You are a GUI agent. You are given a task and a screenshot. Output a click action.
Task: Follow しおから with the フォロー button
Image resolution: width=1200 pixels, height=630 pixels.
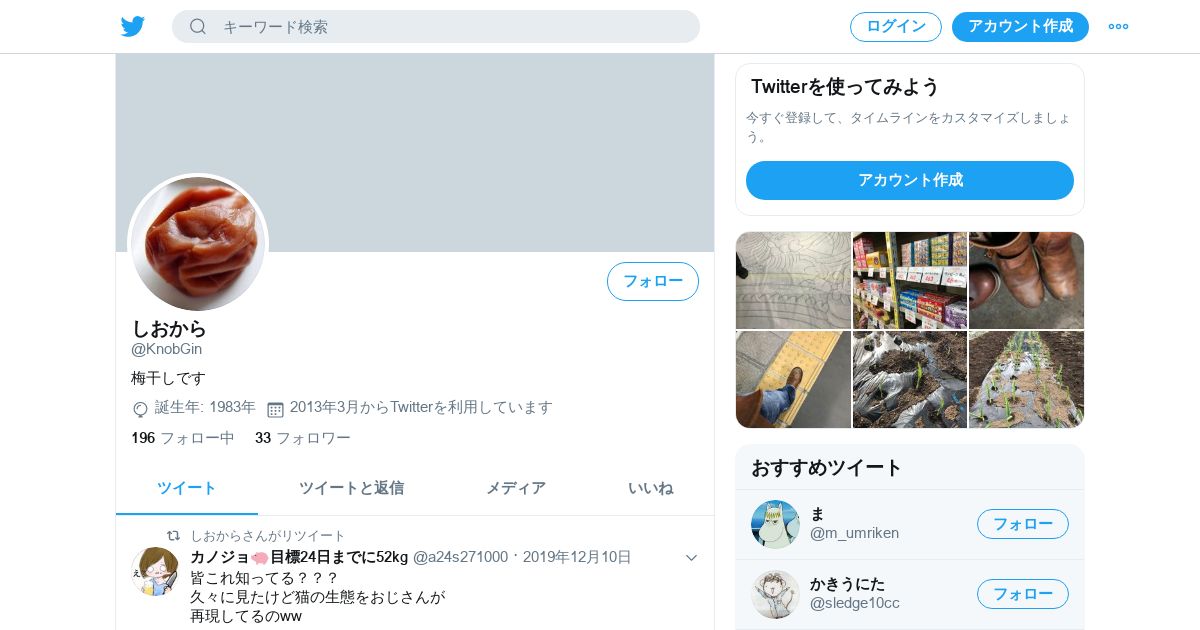(x=653, y=281)
